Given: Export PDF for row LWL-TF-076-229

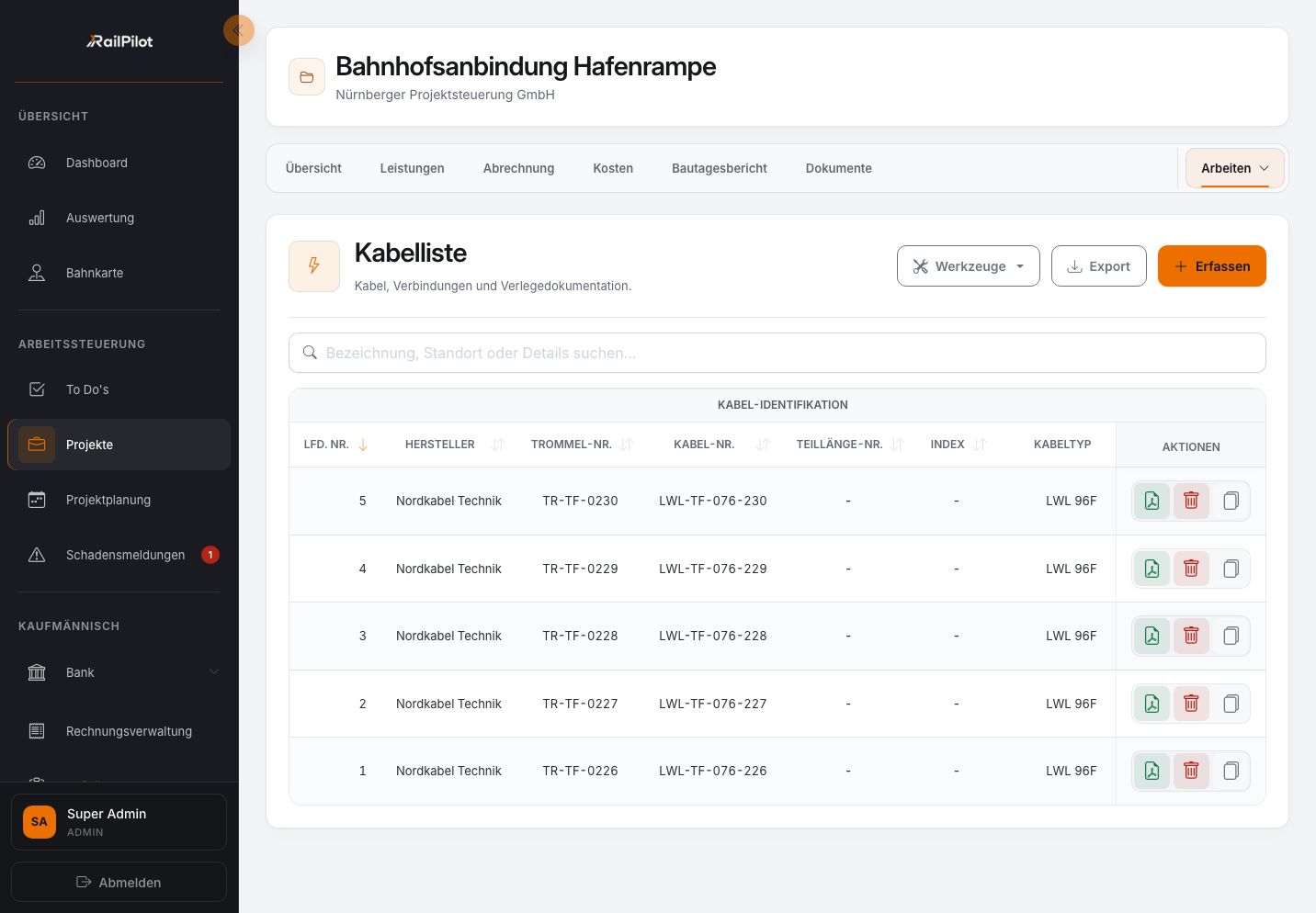Looking at the screenshot, I should point(1151,569).
